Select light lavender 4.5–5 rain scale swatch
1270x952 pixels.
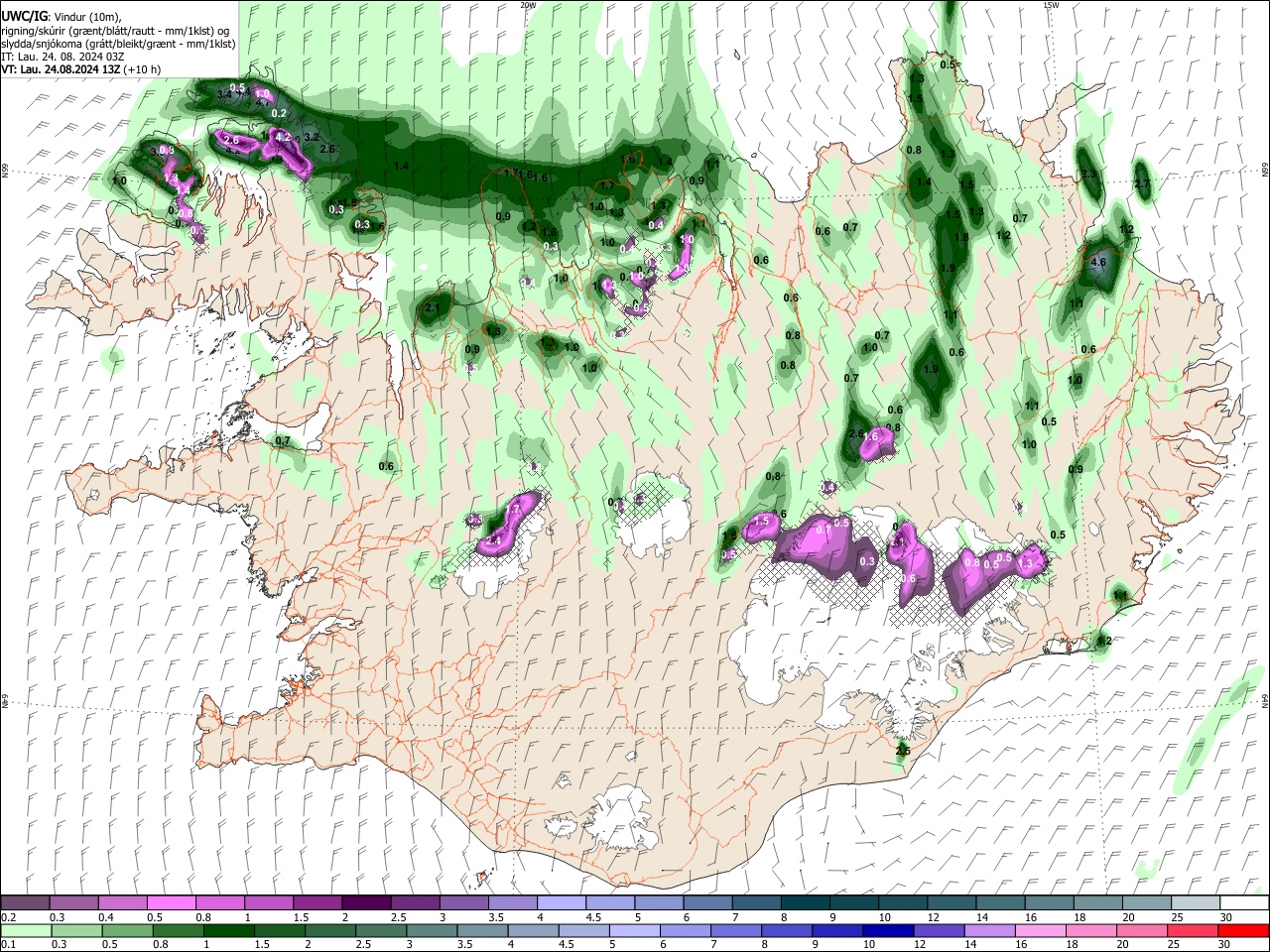pyautogui.click(x=583, y=930)
